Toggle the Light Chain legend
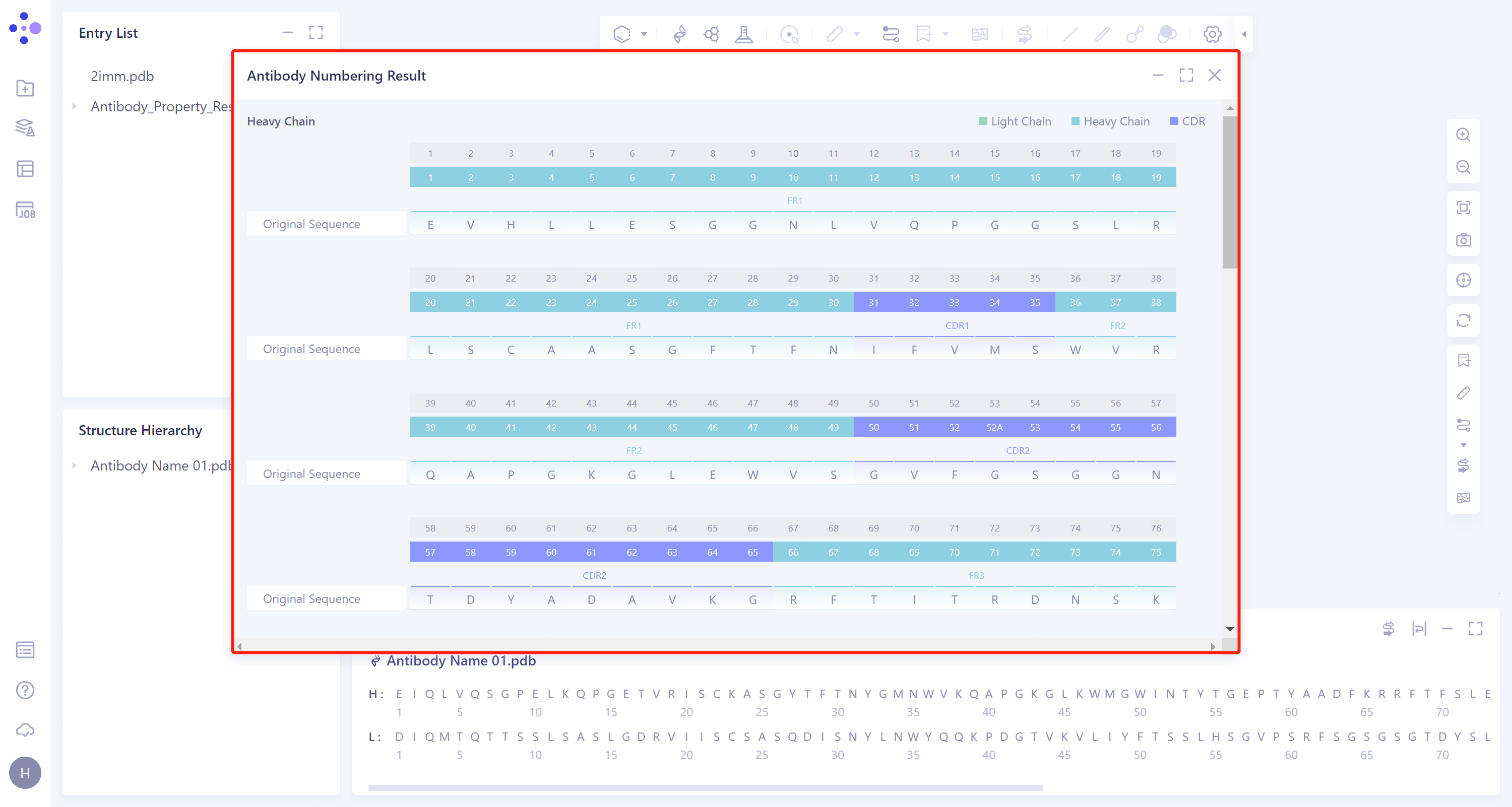This screenshot has width=1512, height=807. coord(1015,121)
